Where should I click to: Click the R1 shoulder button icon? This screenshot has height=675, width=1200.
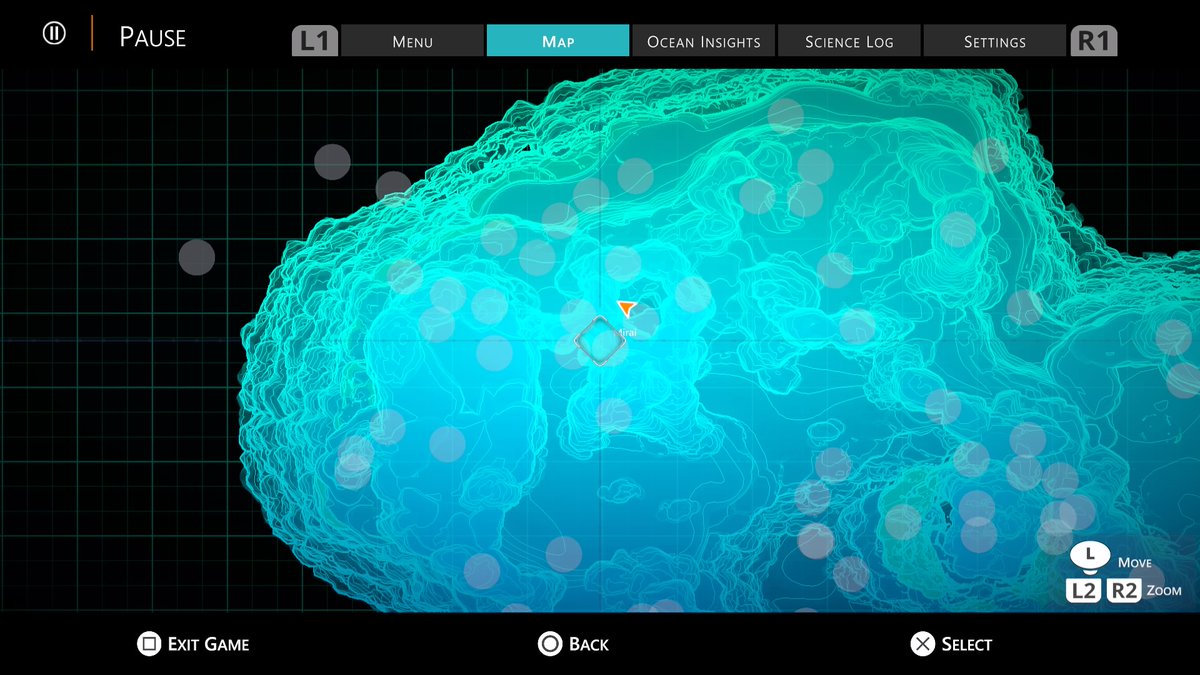(x=1093, y=41)
